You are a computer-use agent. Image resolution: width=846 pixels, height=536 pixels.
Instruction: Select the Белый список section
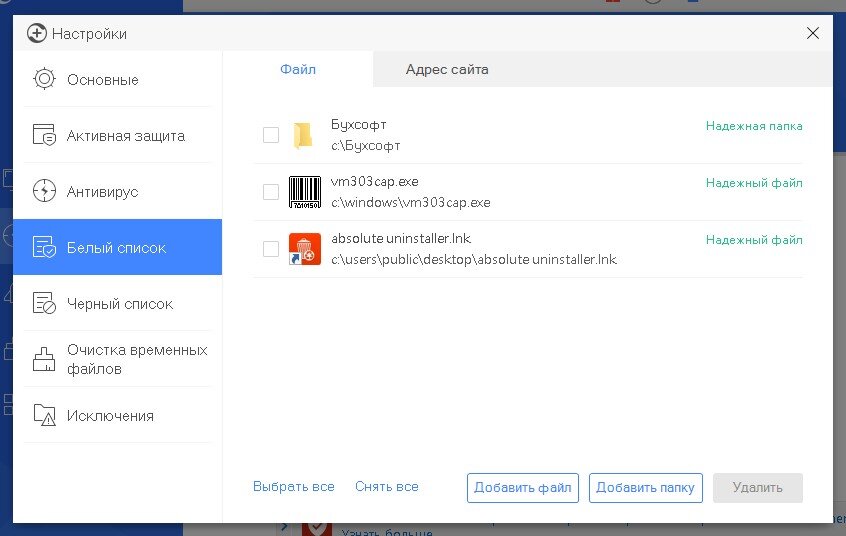coord(117,247)
